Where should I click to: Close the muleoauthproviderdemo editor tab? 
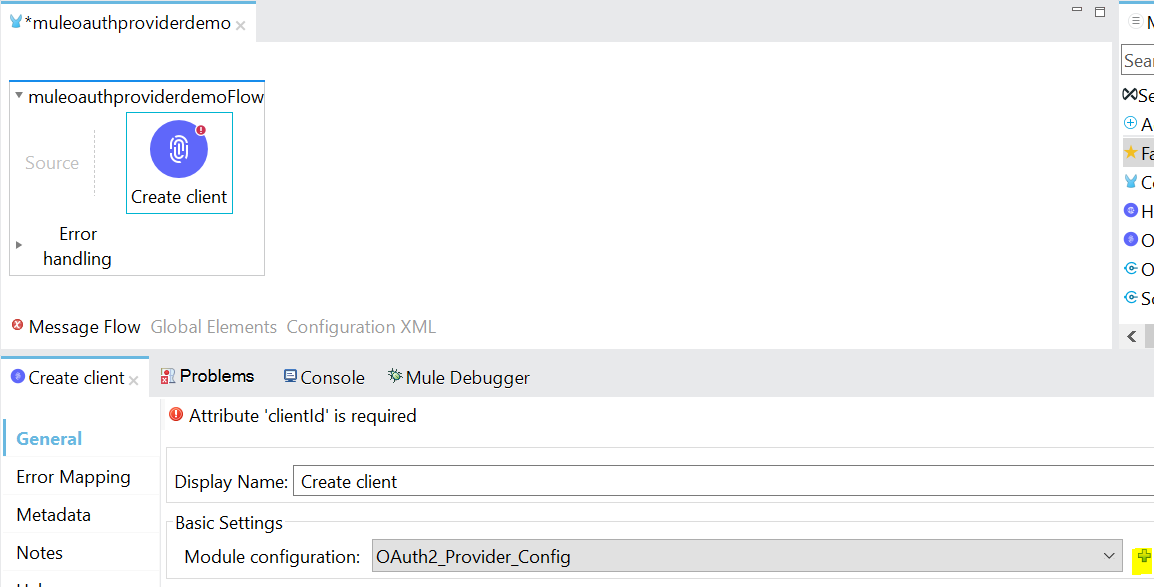pos(241,25)
